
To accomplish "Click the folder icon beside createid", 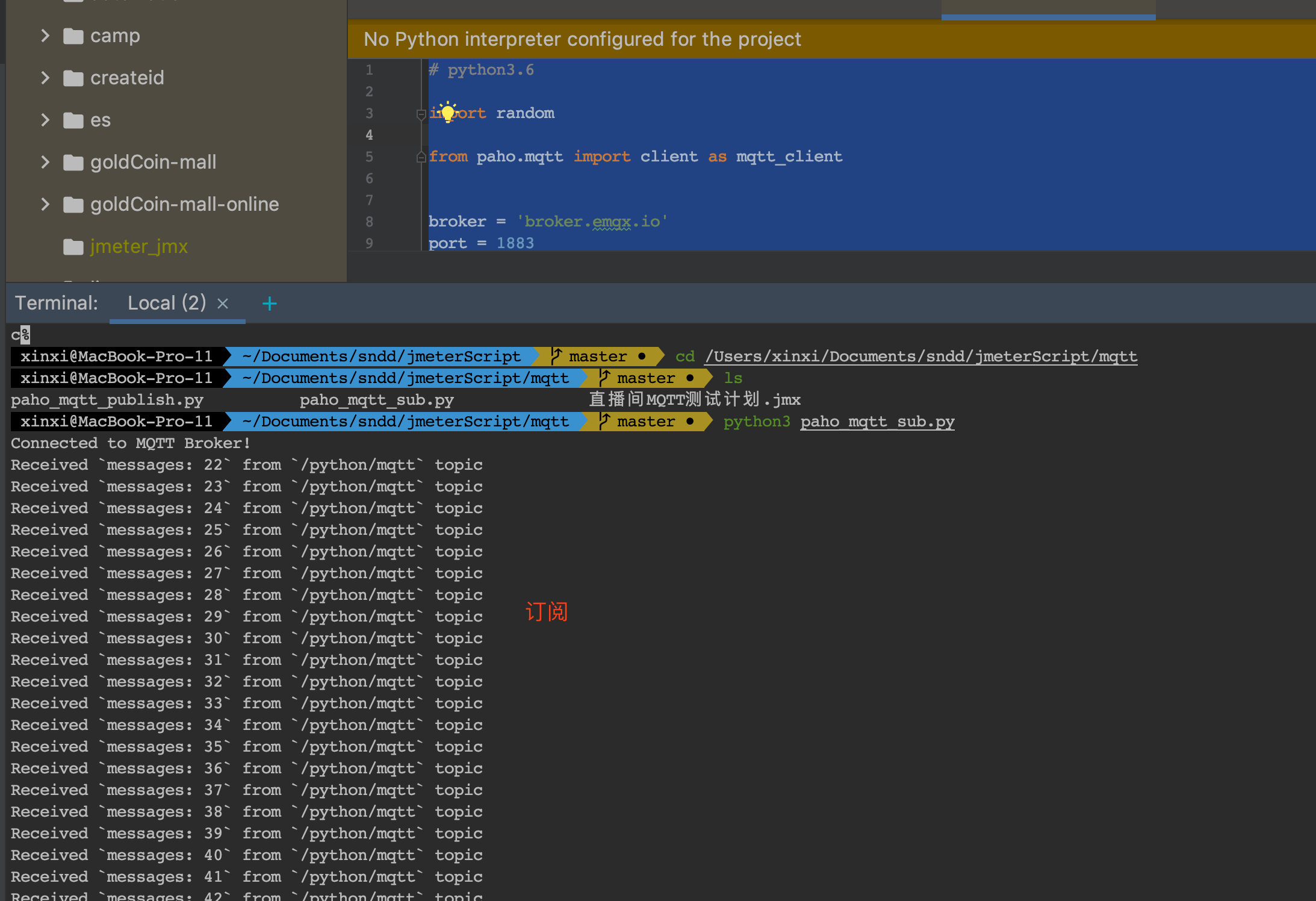I will pos(73,77).
